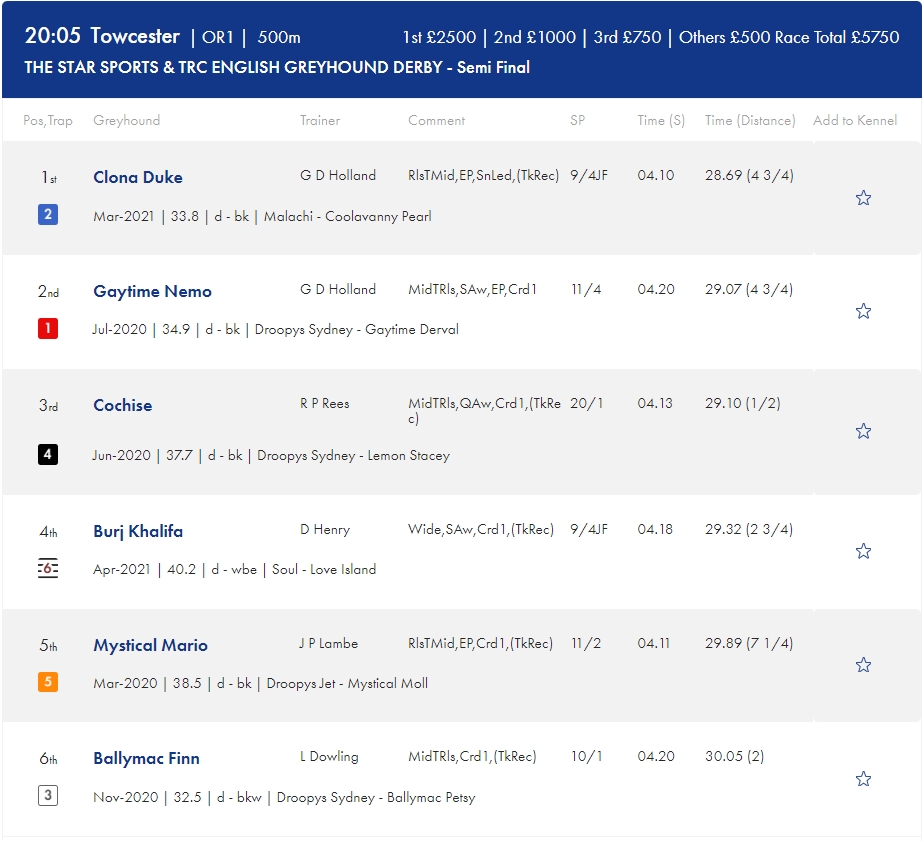Image resolution: width=922 pixels, height=841 pixels.
Task: Click the striped trap 6 badge
Action: pyautogui.click(x=48, y=568)
